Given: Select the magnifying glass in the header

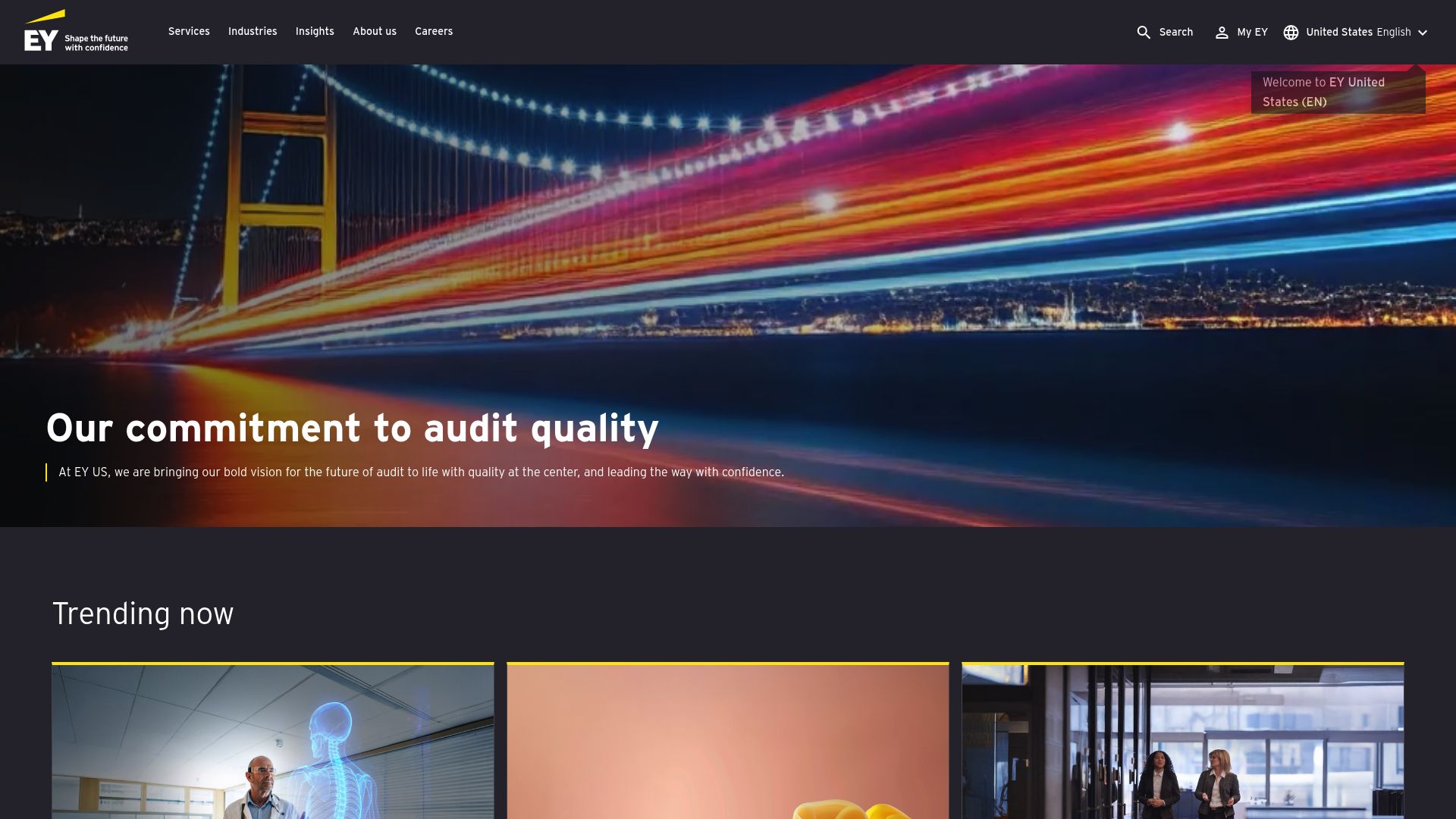Looking at the screenshot, I should point(1144,33).
